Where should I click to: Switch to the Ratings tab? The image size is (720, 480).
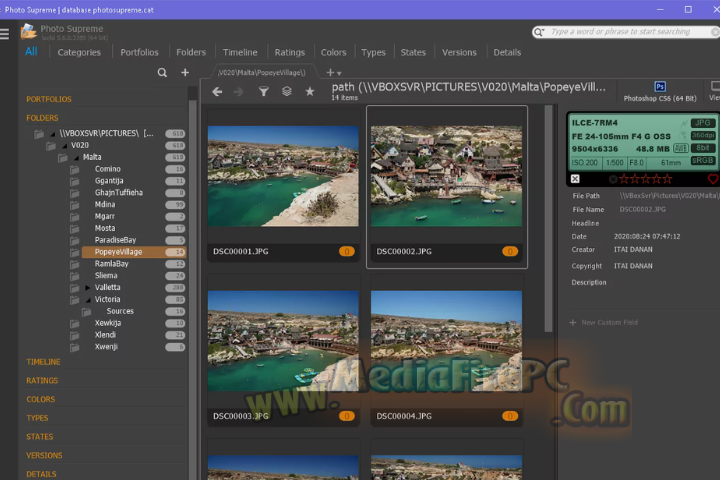coord(290,52)
